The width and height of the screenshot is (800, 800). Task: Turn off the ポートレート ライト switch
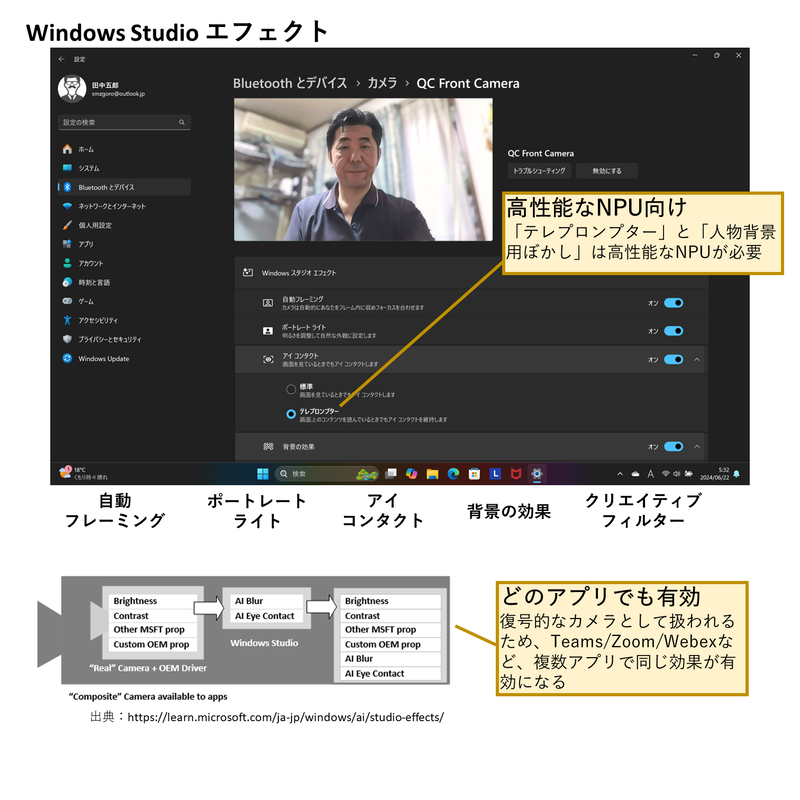[x=672, y=330]
